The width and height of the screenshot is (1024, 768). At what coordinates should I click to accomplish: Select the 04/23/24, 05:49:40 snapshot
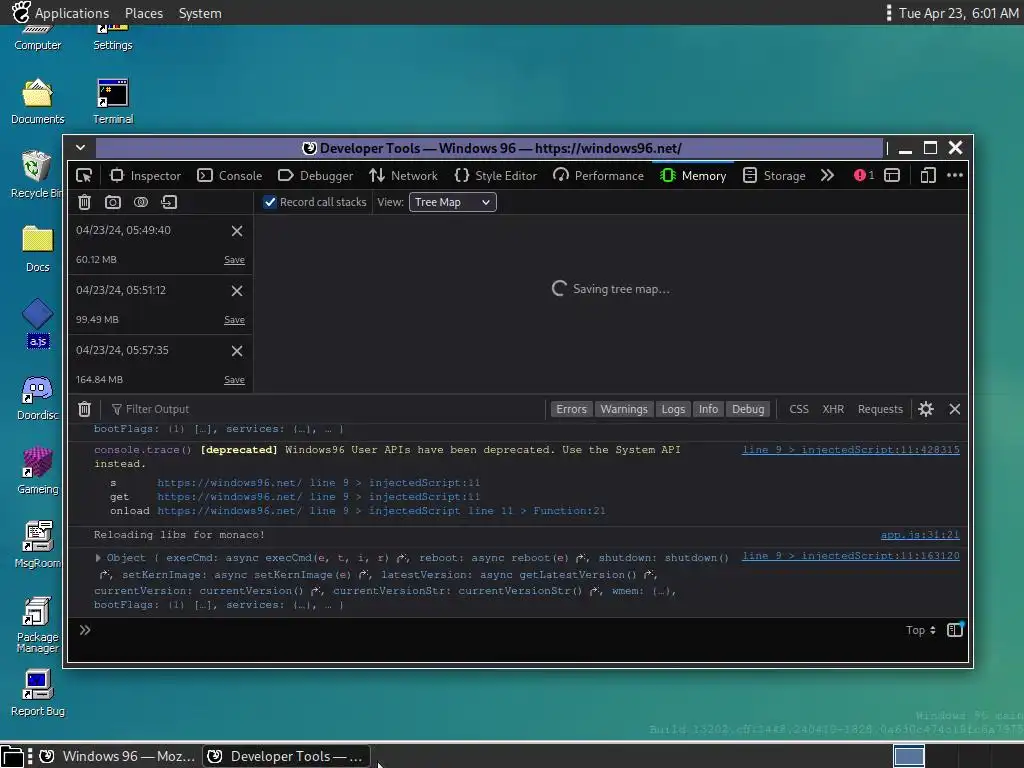pos(160,245)
